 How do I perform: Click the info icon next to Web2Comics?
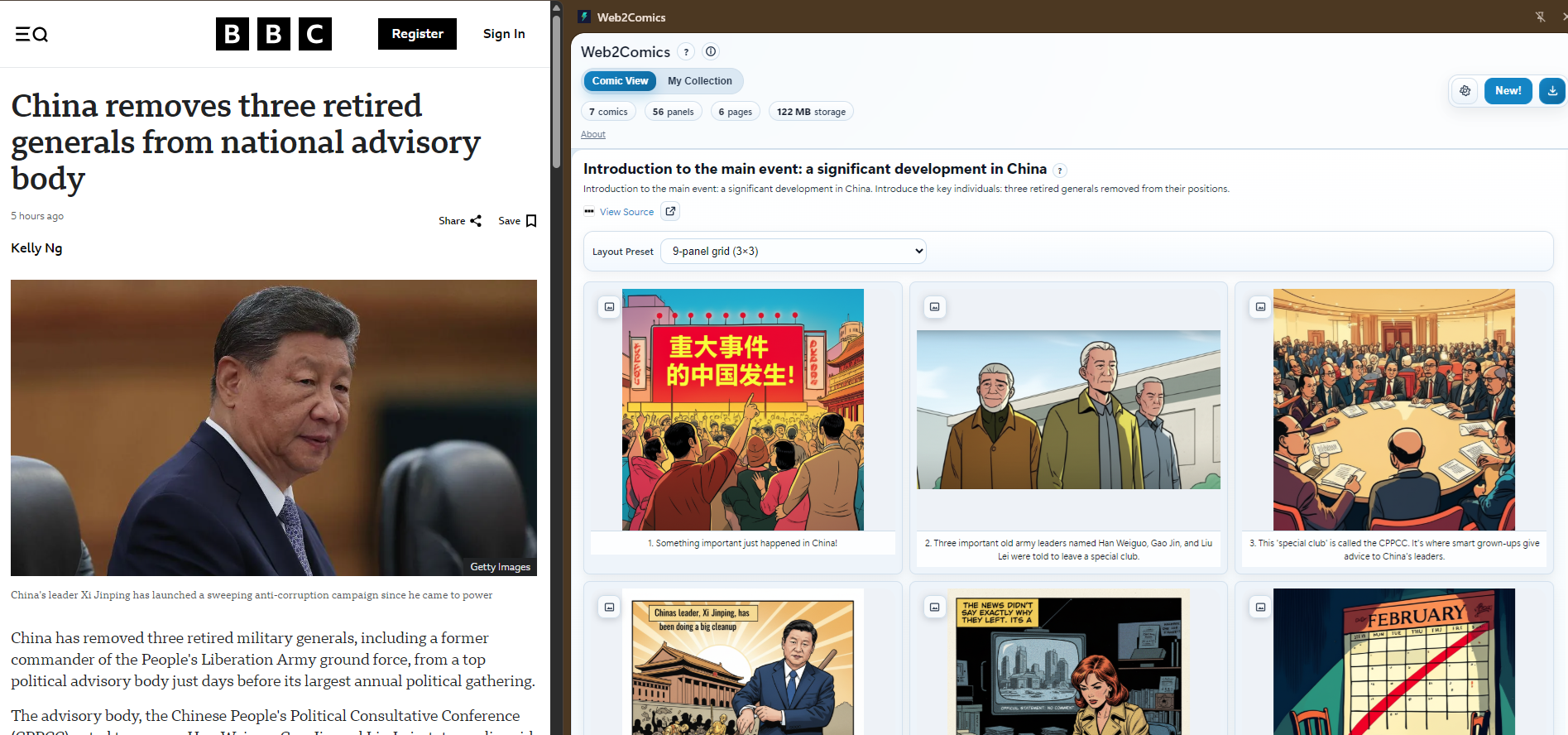[711, 51]
